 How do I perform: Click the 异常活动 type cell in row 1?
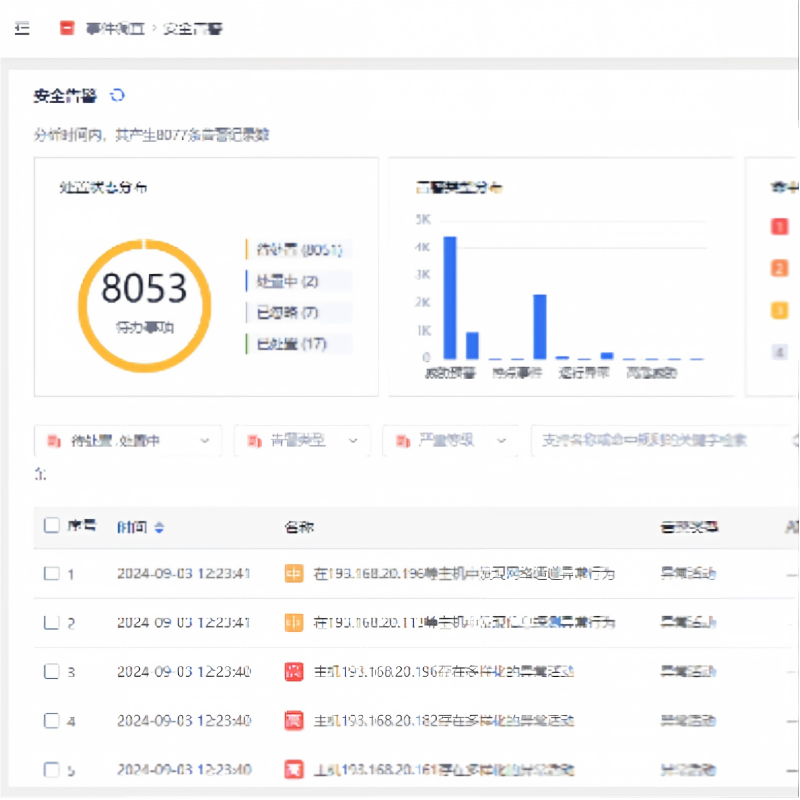pyautogui.click(x=688, y=573)
